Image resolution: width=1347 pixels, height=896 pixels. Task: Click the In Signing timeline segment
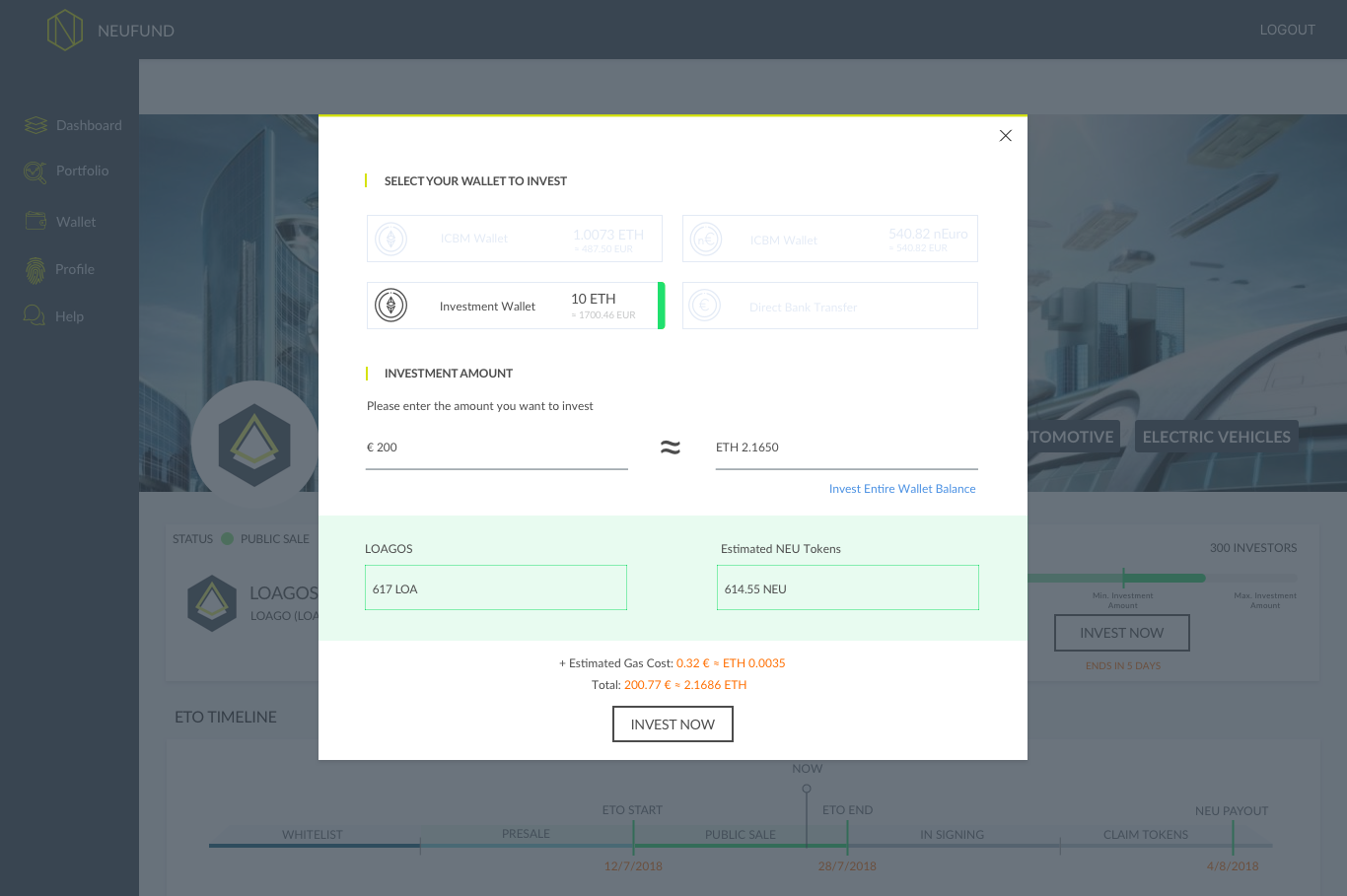(x=953, y=835)
